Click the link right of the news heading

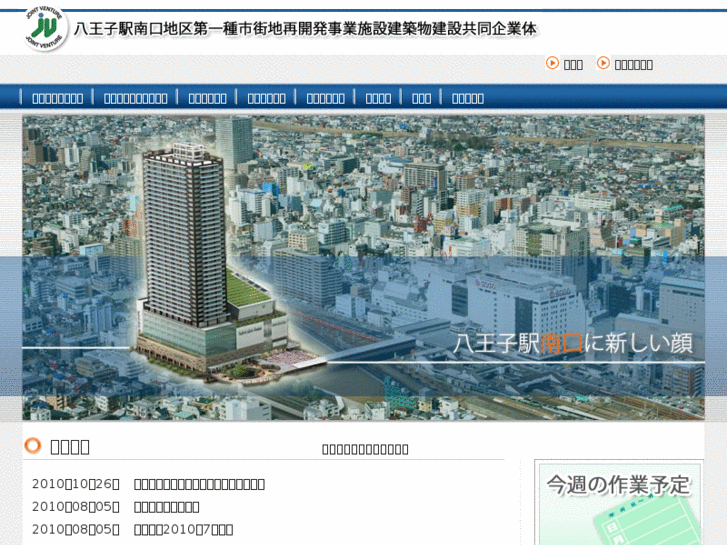[x=365, y=449]
